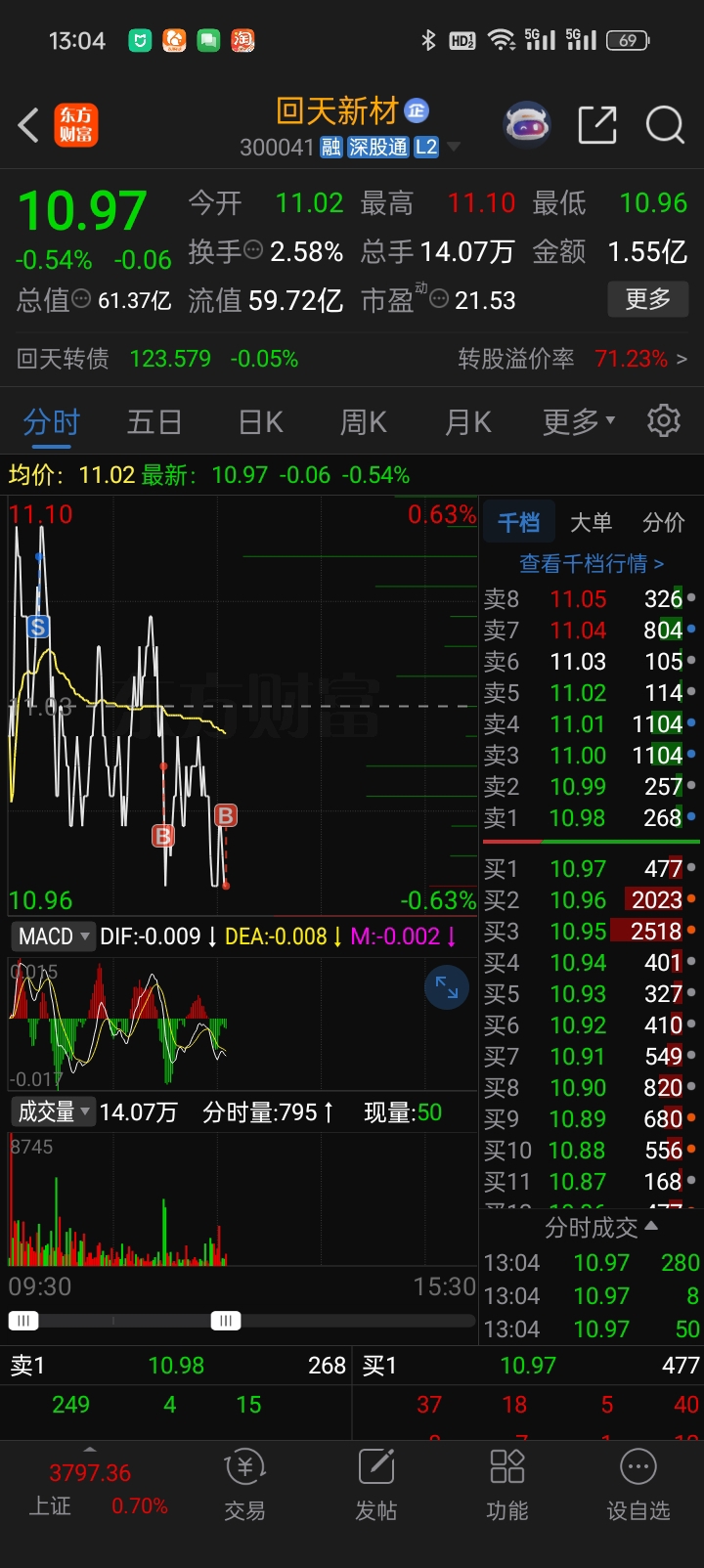Select 买11 10.87 order row

(591, 1181)
